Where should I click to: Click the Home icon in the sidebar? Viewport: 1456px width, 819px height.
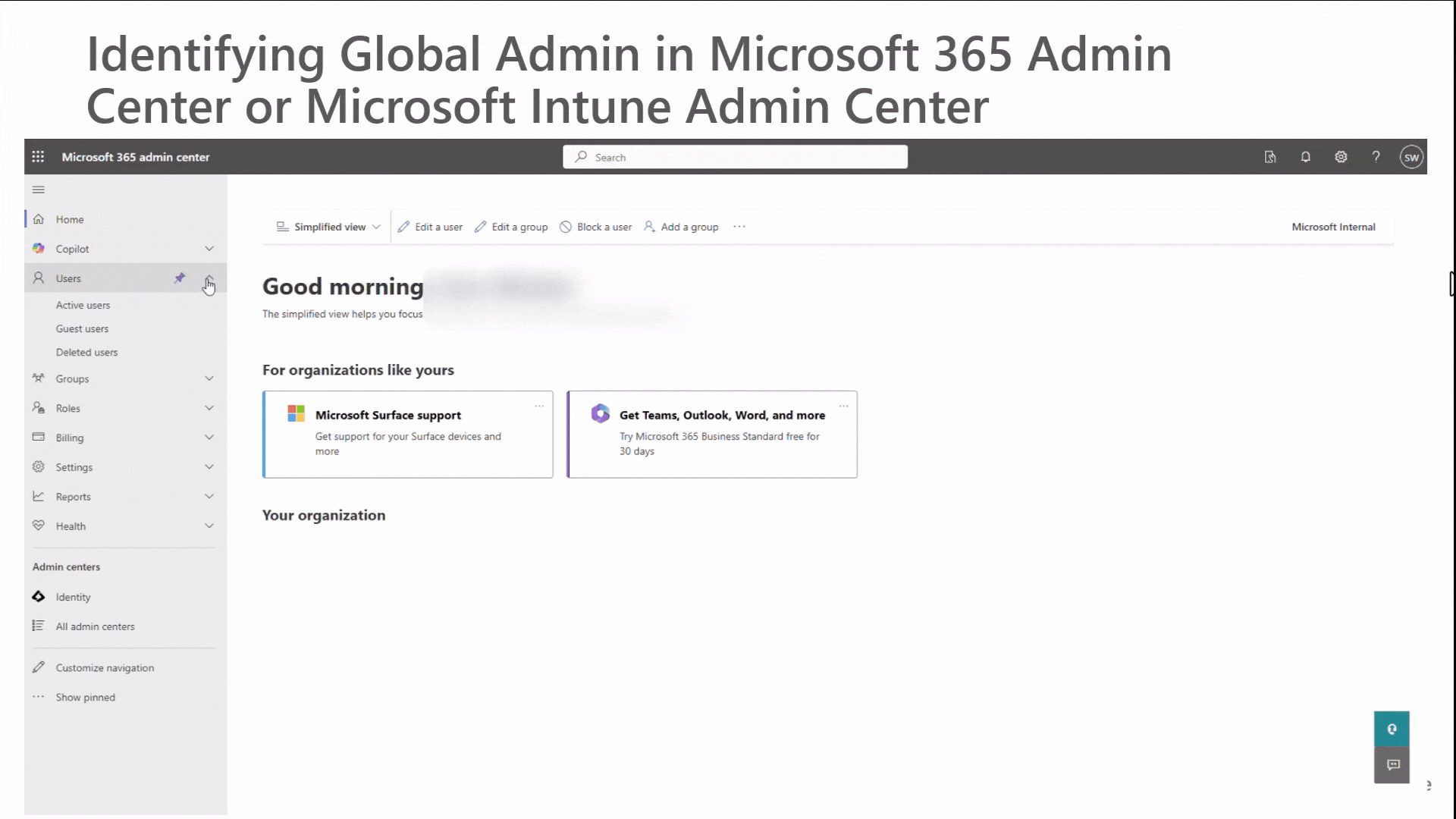tap(39, 219)
